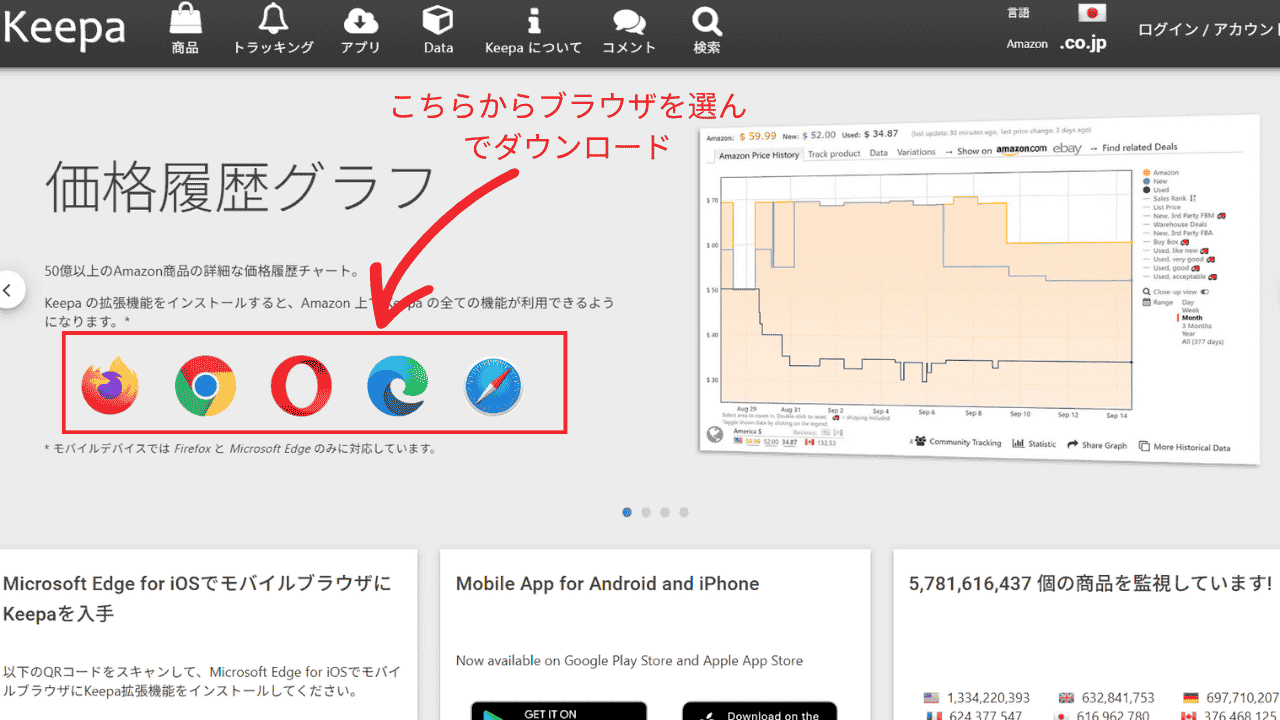
Task: Open the 商品 shopping bag menu
Action: pos(185,29)
